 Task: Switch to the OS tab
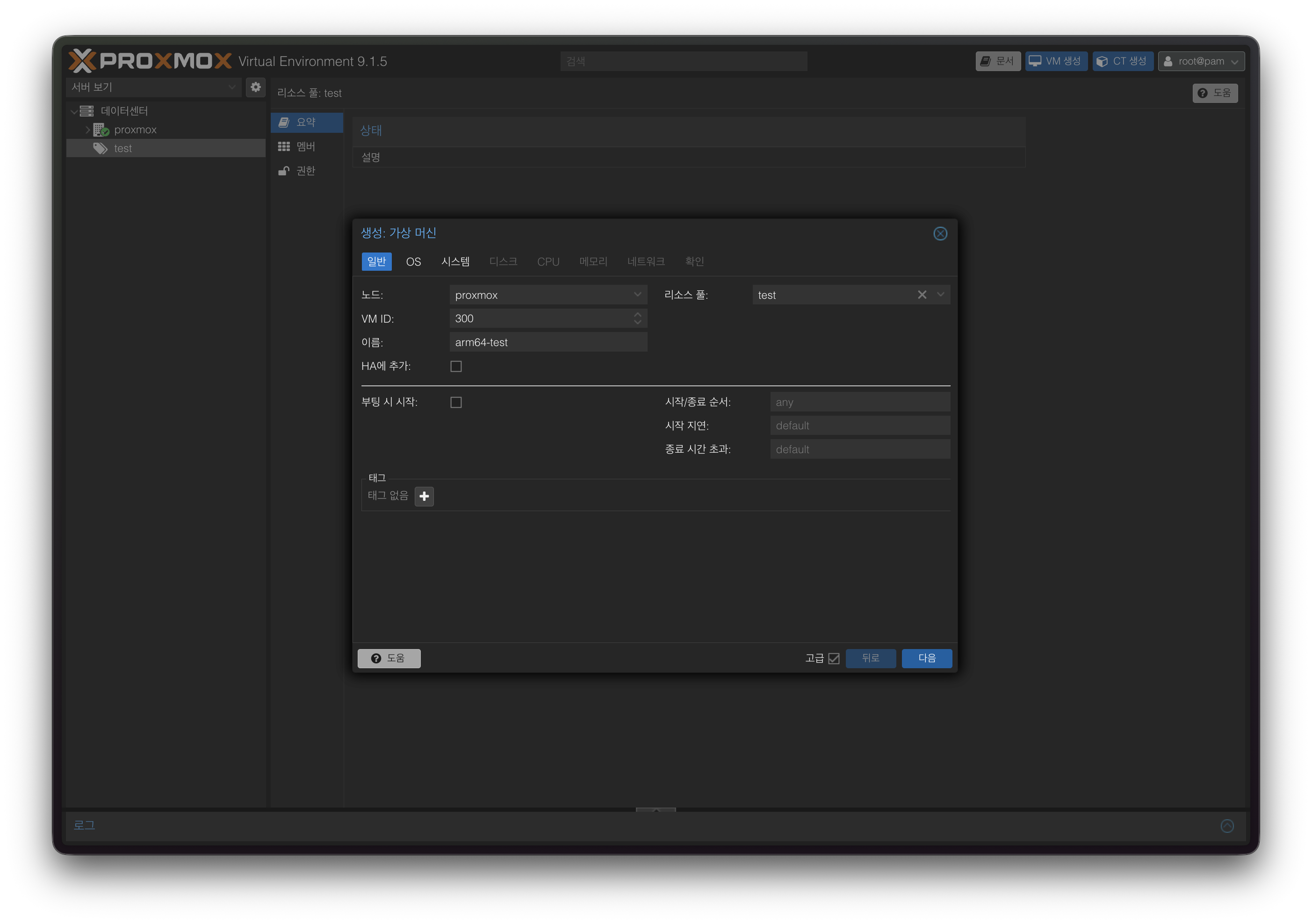coord(413,262)
